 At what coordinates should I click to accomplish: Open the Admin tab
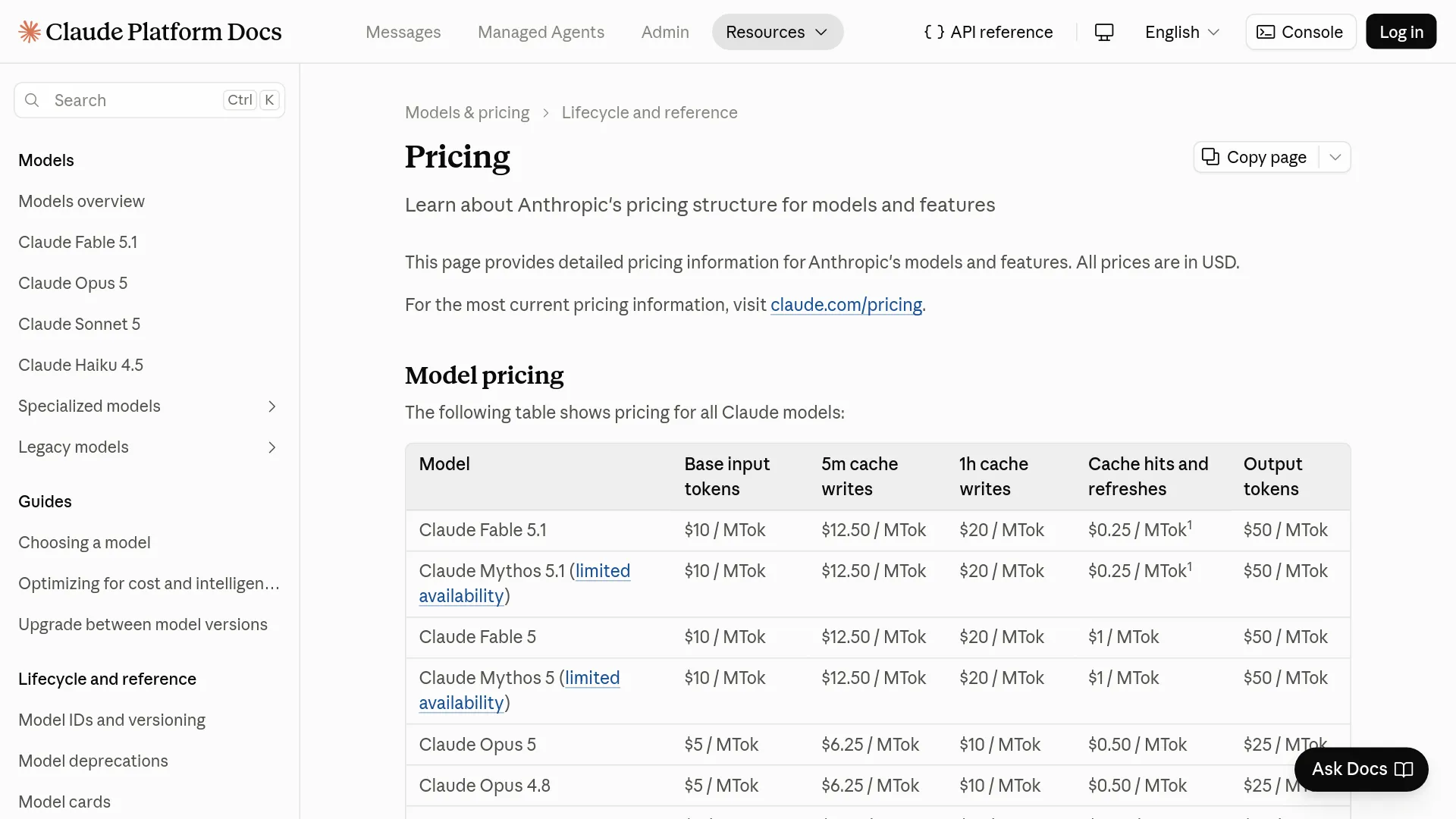[x=665, y=32]
